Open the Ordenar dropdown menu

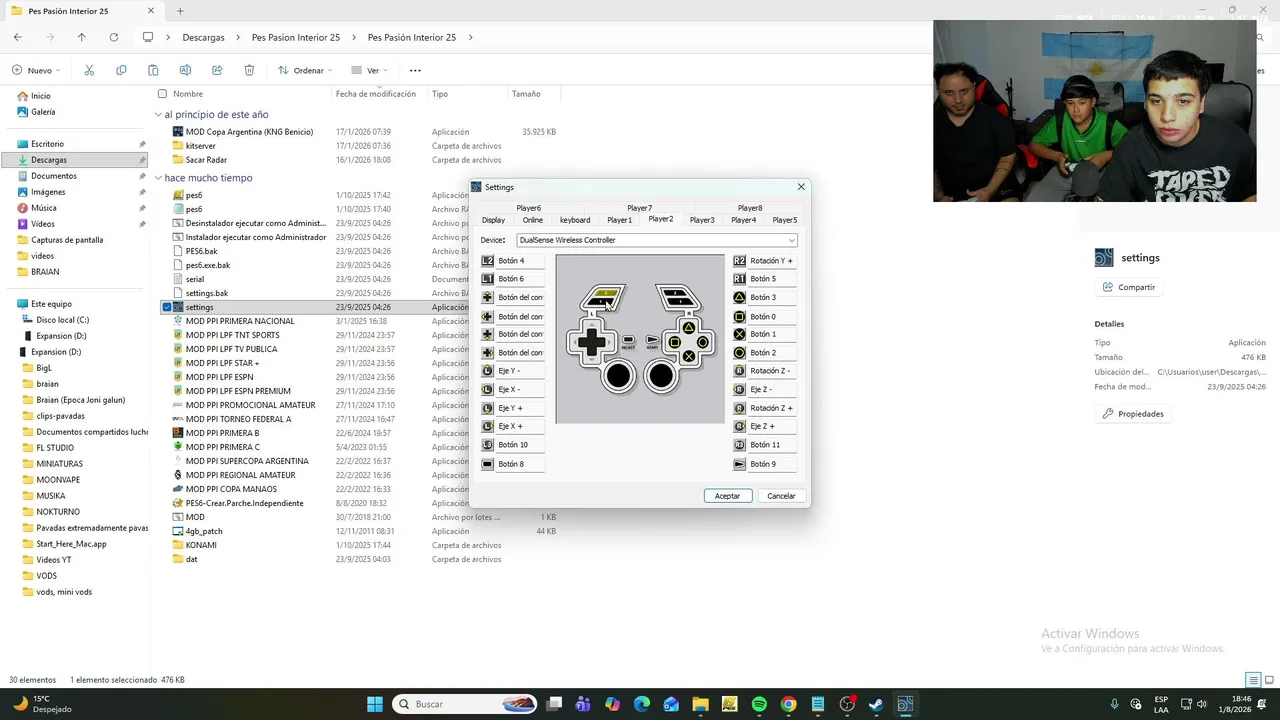tap(306, 70)
